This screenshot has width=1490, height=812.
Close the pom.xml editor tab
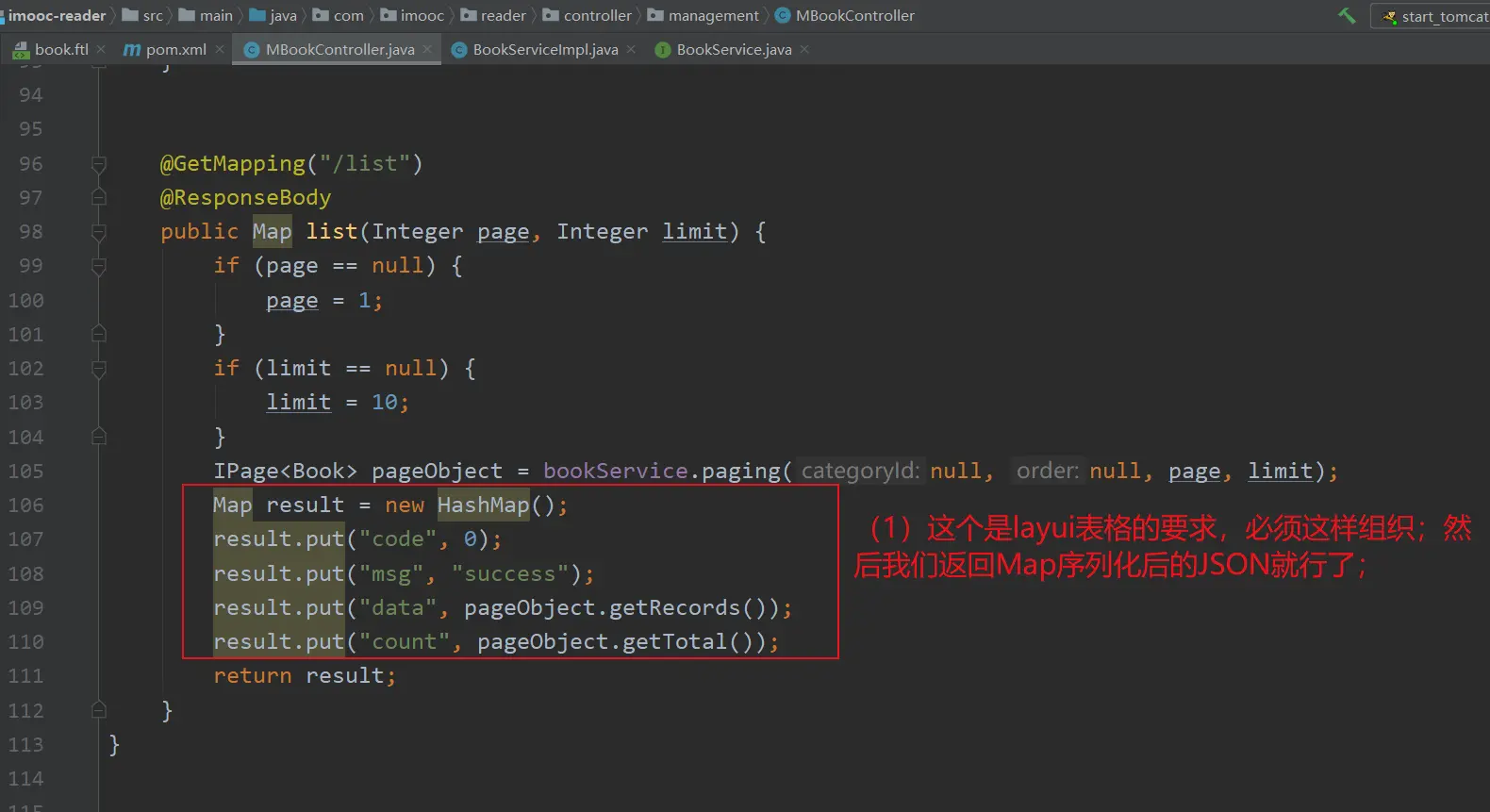pos(220,49)
